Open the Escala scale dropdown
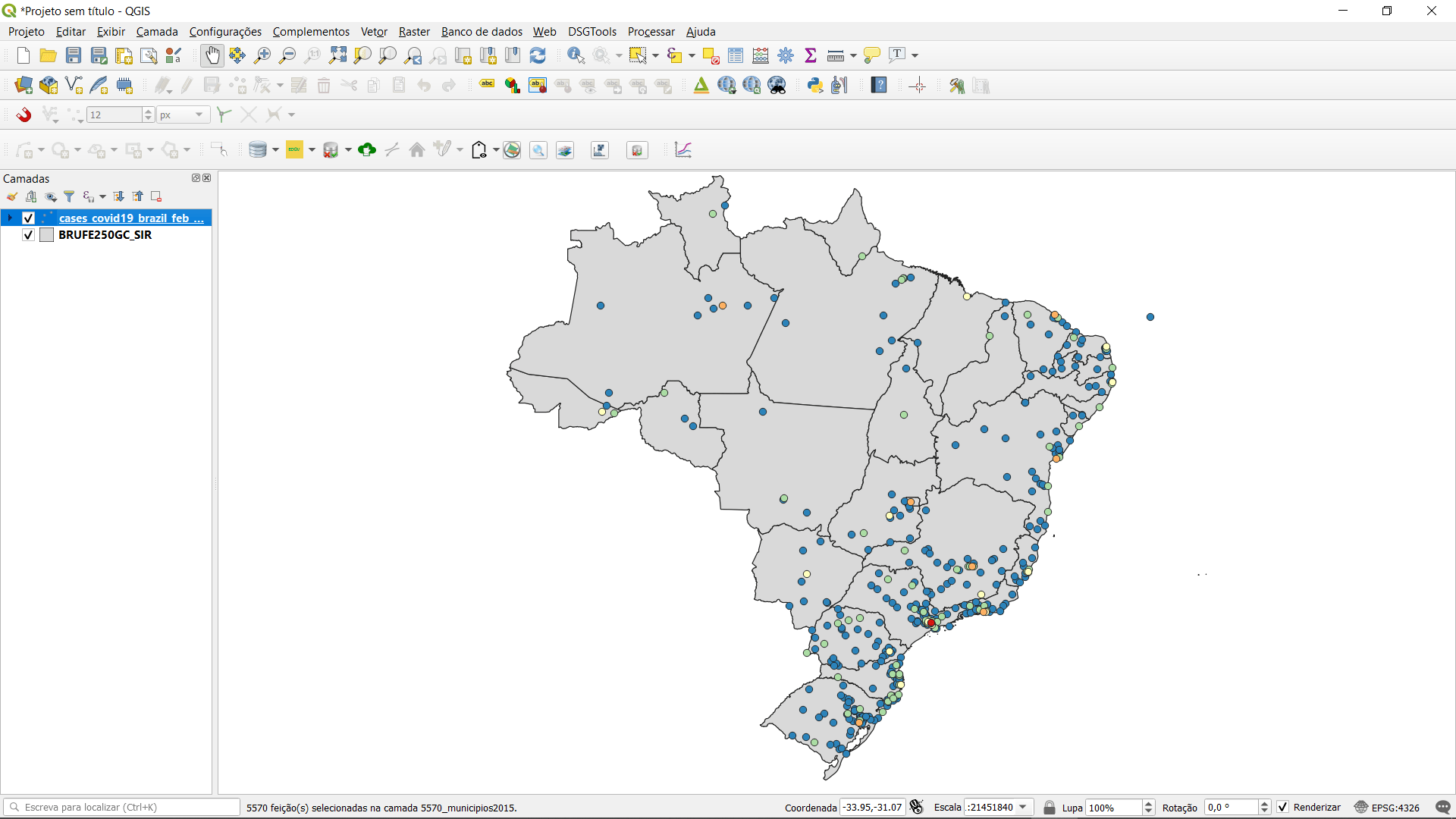Image resolution: width=1456 pixels, height=819 pixels. pyautogui.click(x=1023, y=808)
